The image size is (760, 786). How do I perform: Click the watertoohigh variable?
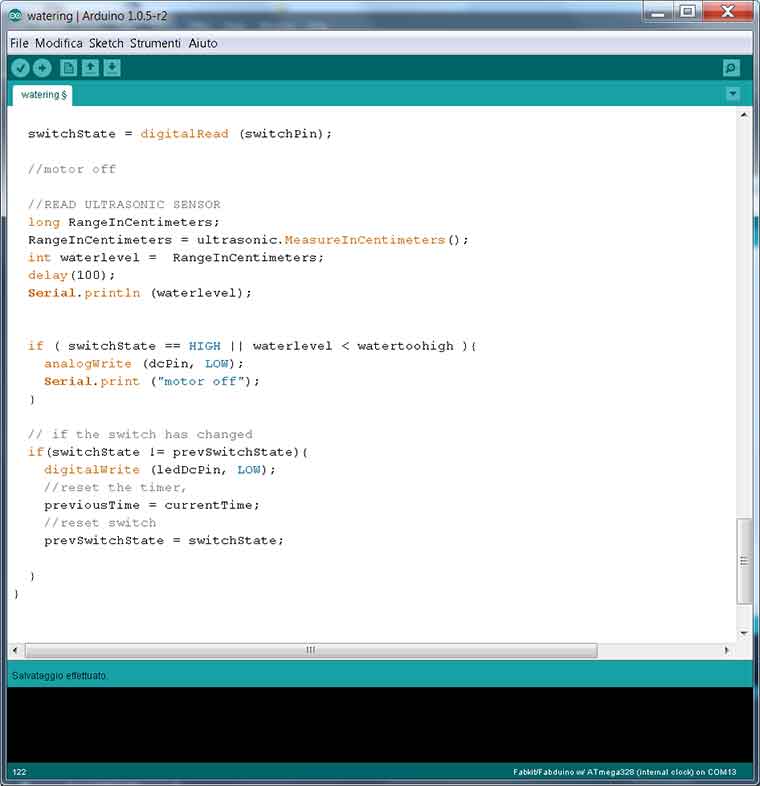pos(405,346)
